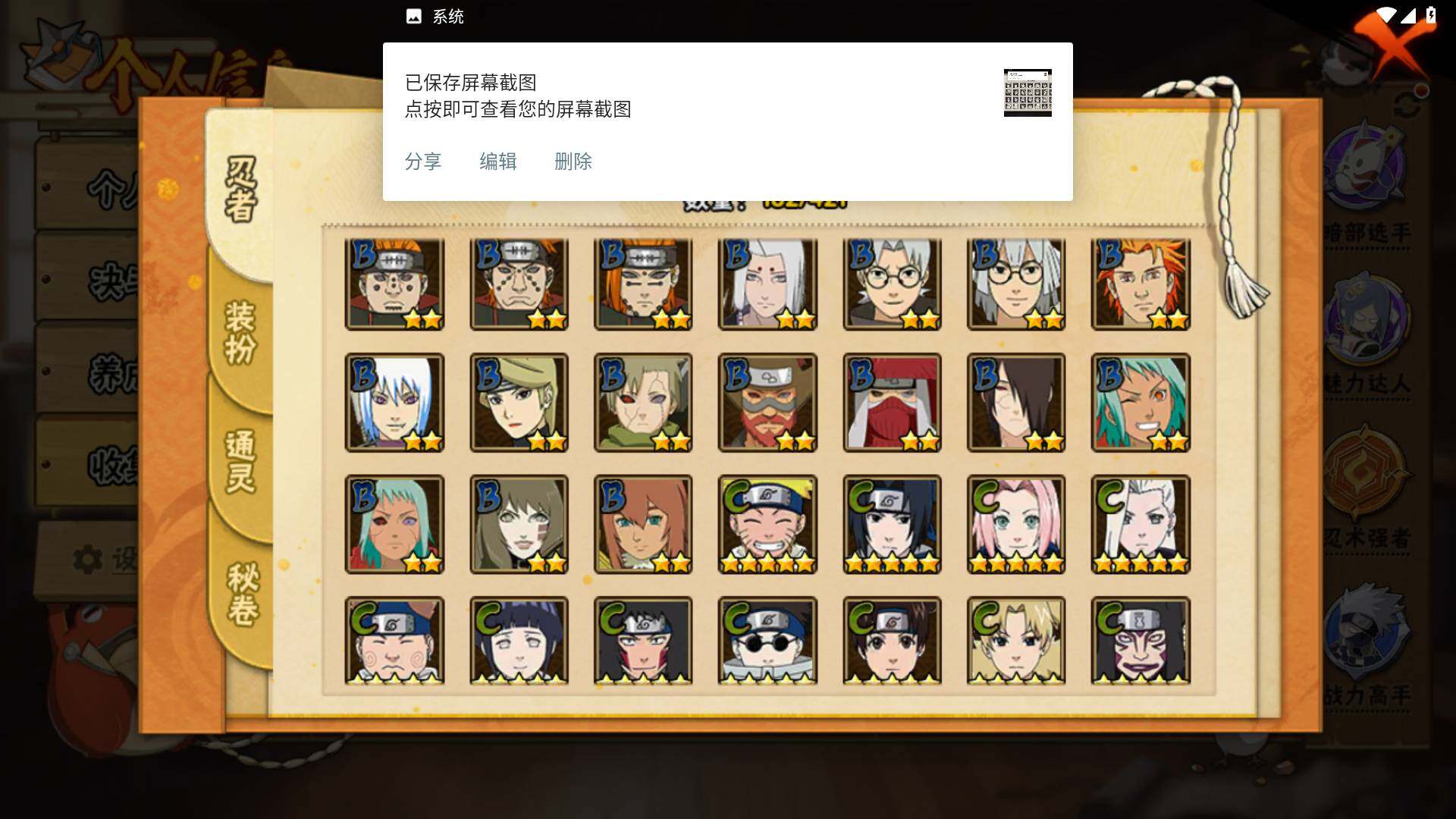1456x819 pixels.
Task: Tap 分享 in the screenshot notification
Action: click(423, 162)
